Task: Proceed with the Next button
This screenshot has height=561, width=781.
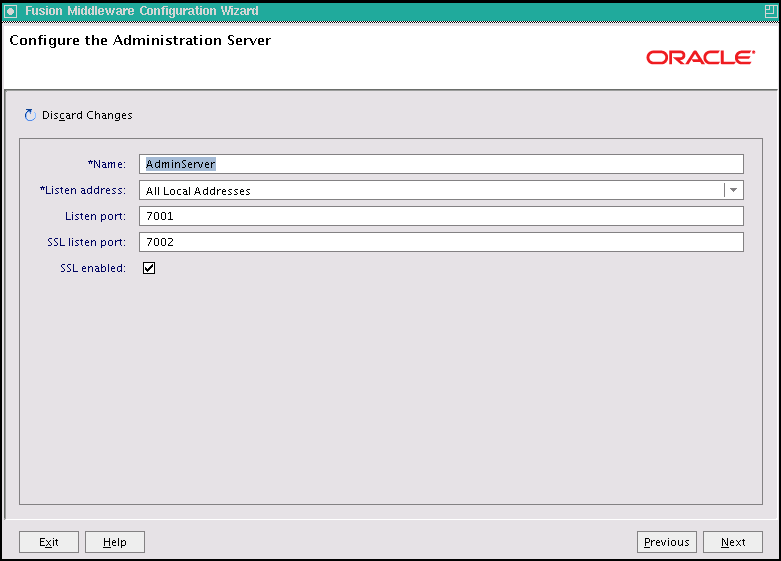Action: [733, 542]
